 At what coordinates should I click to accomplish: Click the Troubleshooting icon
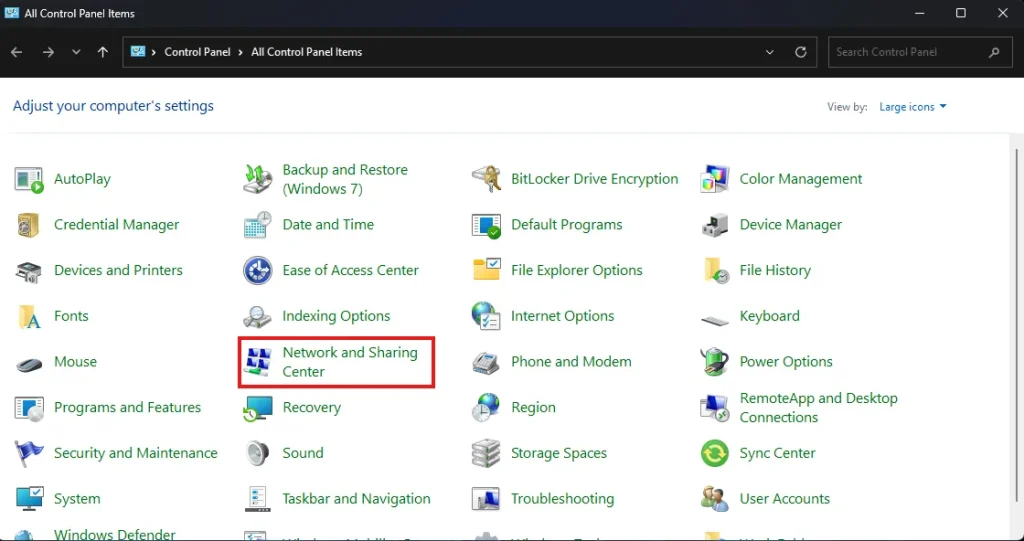click(486, 499)
